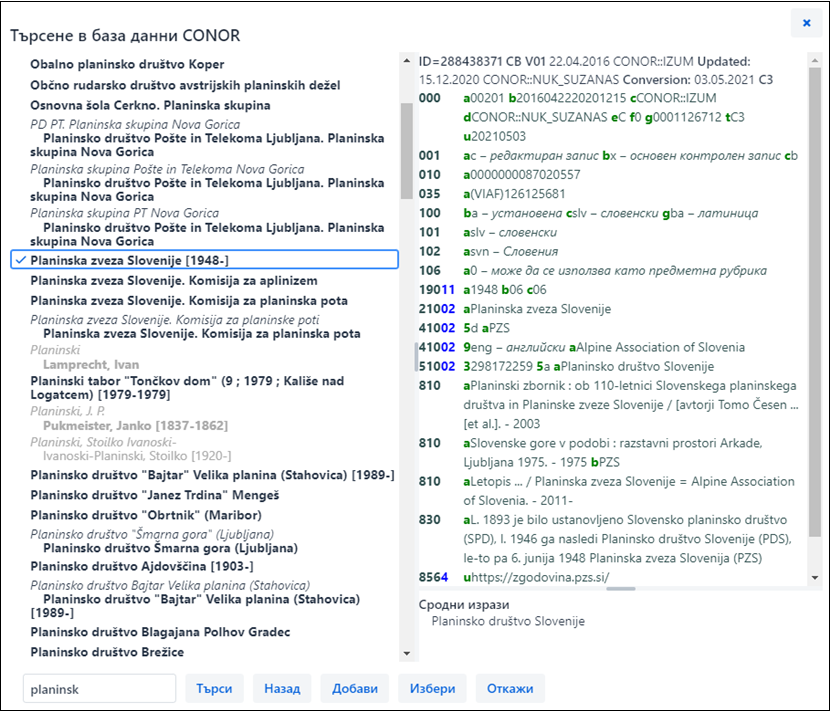Select Planinsko društvo "Janez Trdina" Mengeš
Image resolution: width=830 pixels, height=712 pixels.
coord(155,495)
